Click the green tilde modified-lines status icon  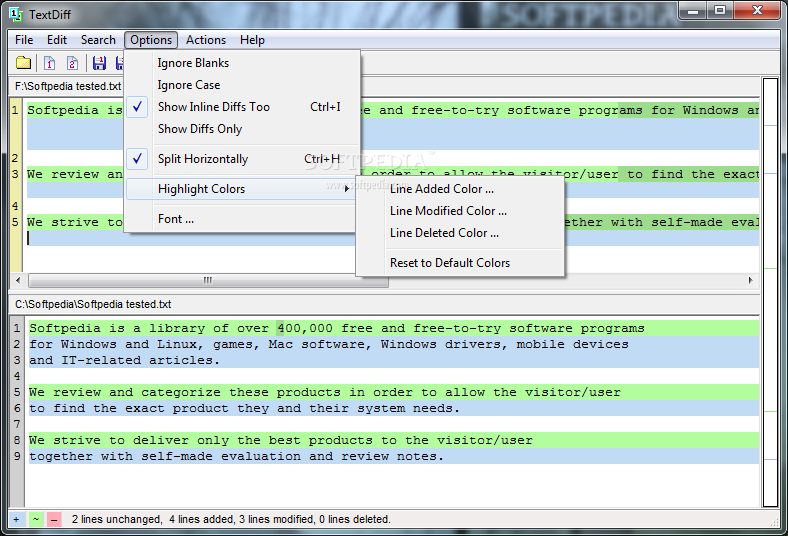pyautogui.click(x=36, y=519)
